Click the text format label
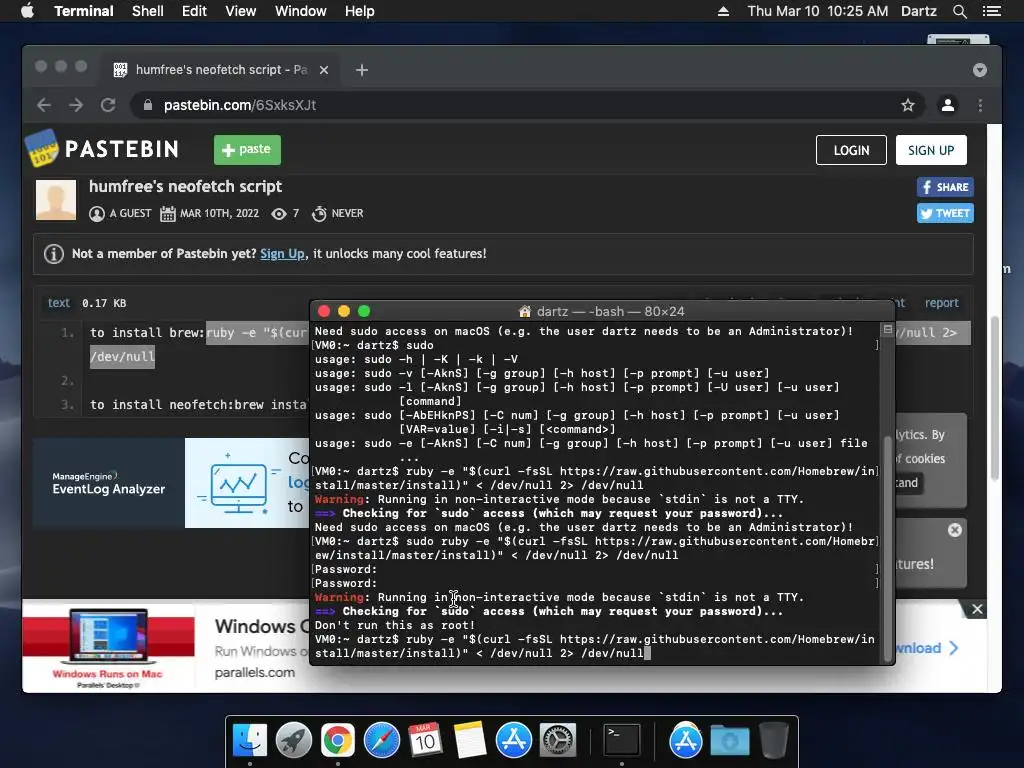This screenshot has width=1024, height=768. tap(58, 303)
